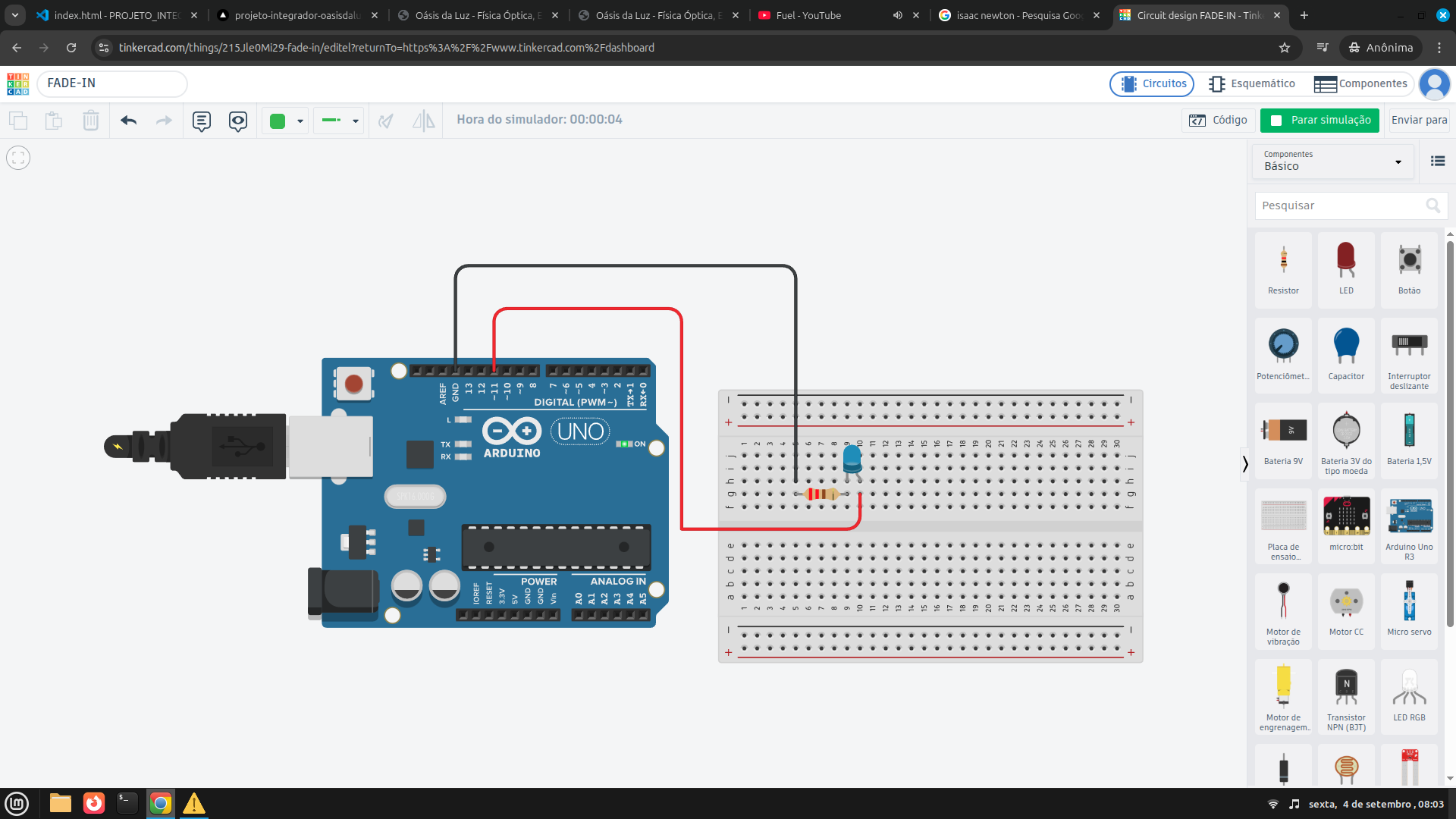Screen dimensions: 1456x819
Task: Select the Bateria 1,5V component
Action: [x=1409, y=440]
